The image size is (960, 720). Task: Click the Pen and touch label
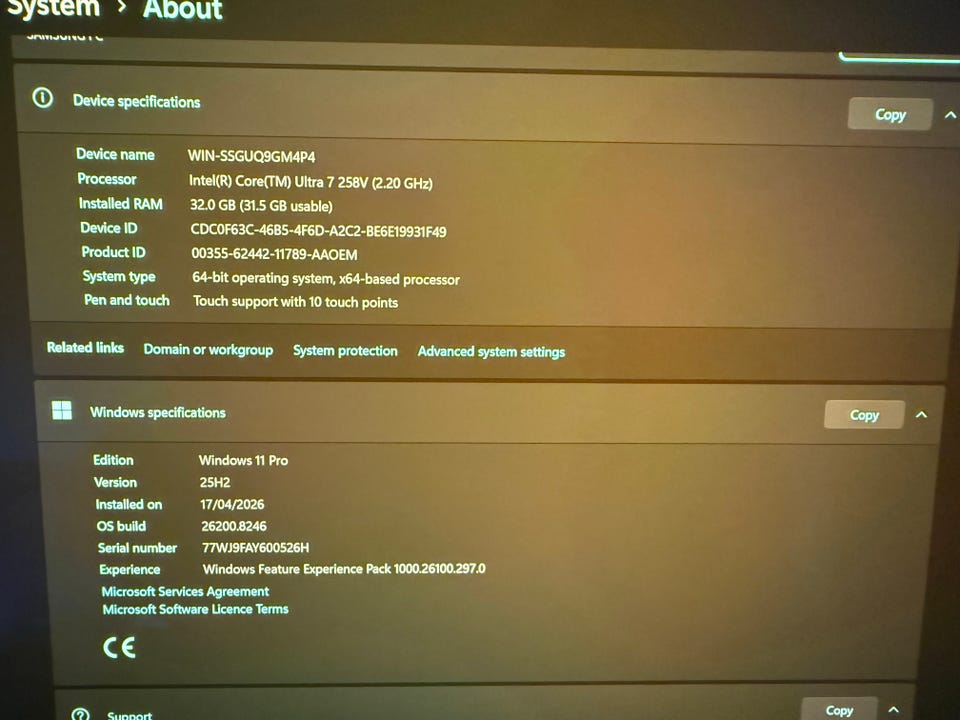tap(127, 300)
